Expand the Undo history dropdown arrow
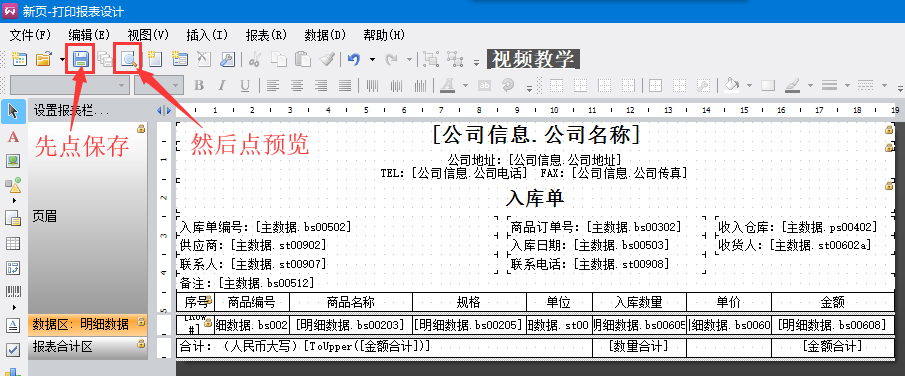905x376 pixels. [372, 59]
